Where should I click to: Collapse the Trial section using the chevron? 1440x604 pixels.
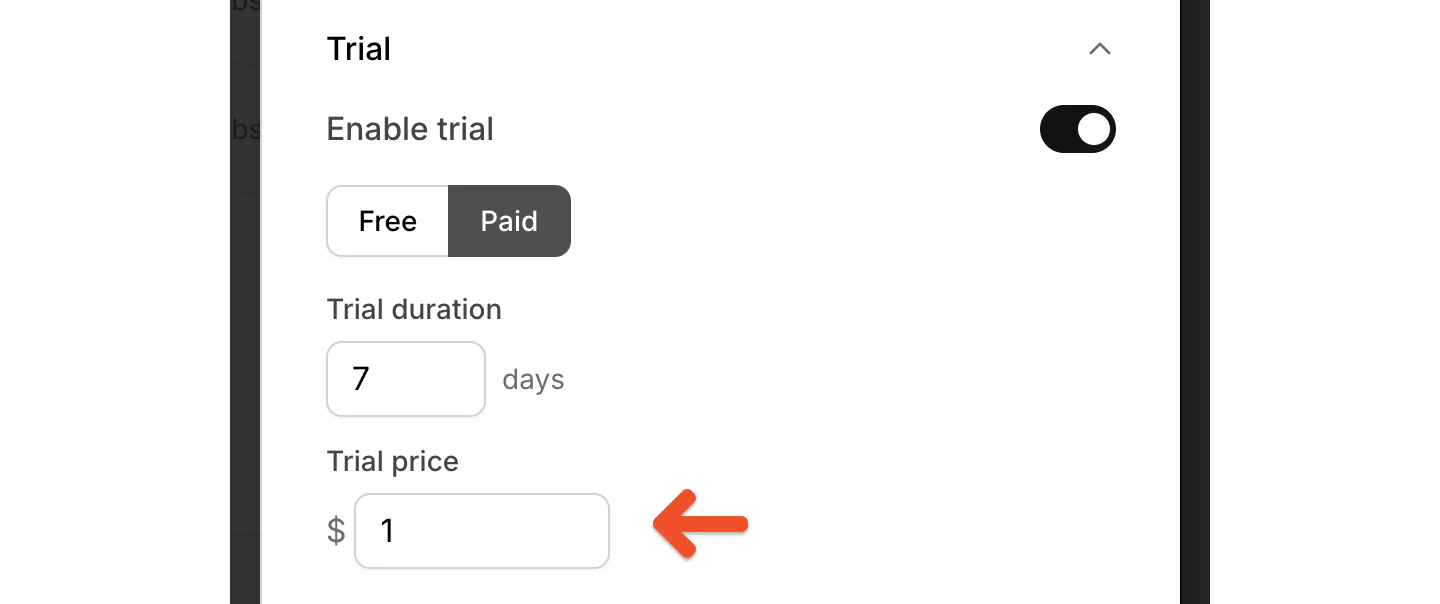[x=1100, y=48]
